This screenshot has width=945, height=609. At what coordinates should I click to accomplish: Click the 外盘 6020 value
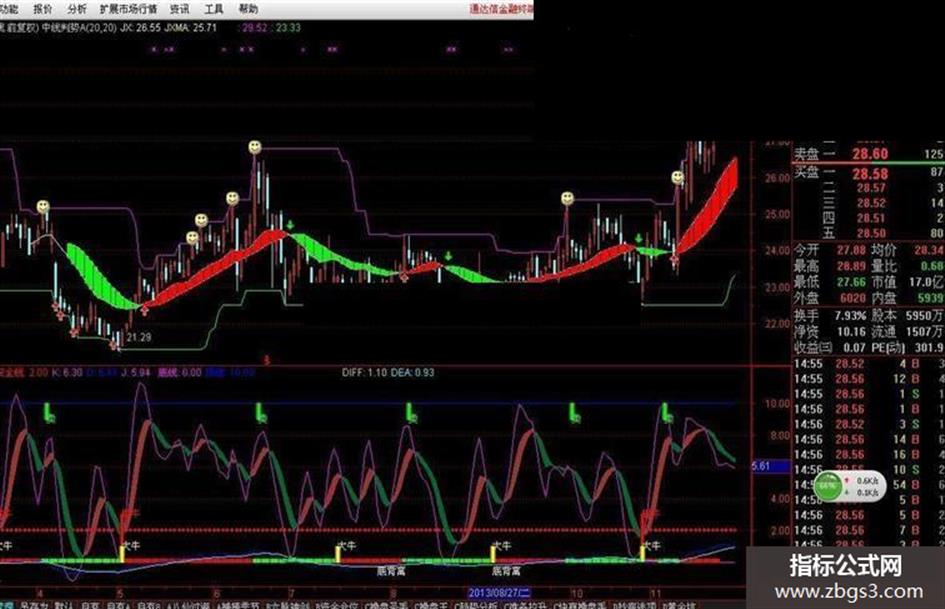pyautogui.click(x=853, y=298)
